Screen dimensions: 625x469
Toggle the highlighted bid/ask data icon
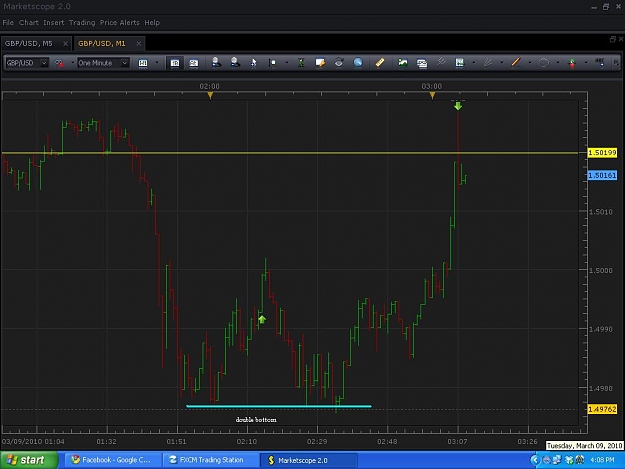[x=175, y=63]
